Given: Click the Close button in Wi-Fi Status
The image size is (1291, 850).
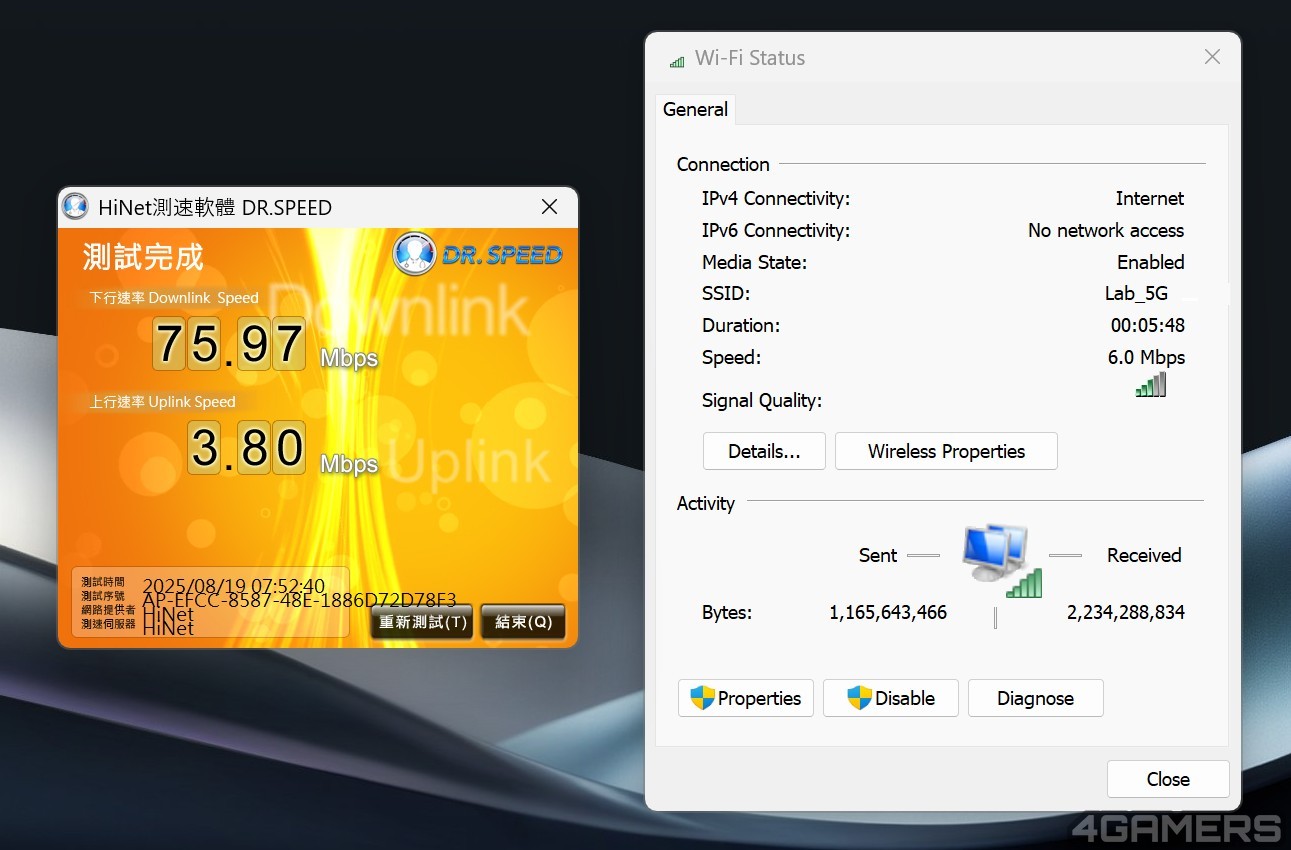Looking at the screenshot, I should (1168, 779).
